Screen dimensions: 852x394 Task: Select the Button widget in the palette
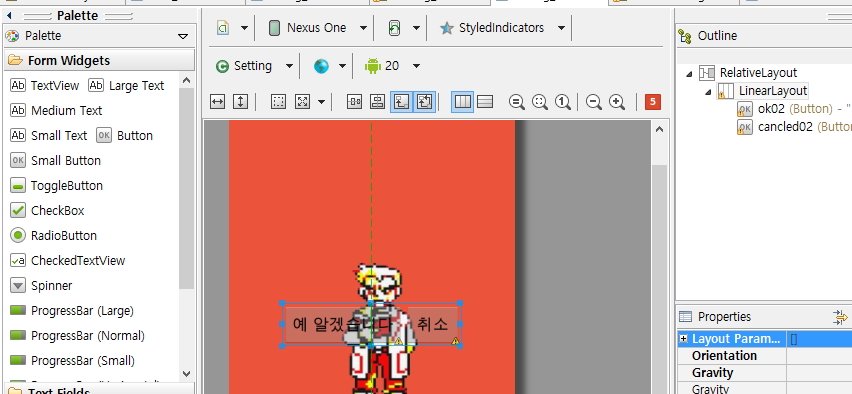(125, 135)
